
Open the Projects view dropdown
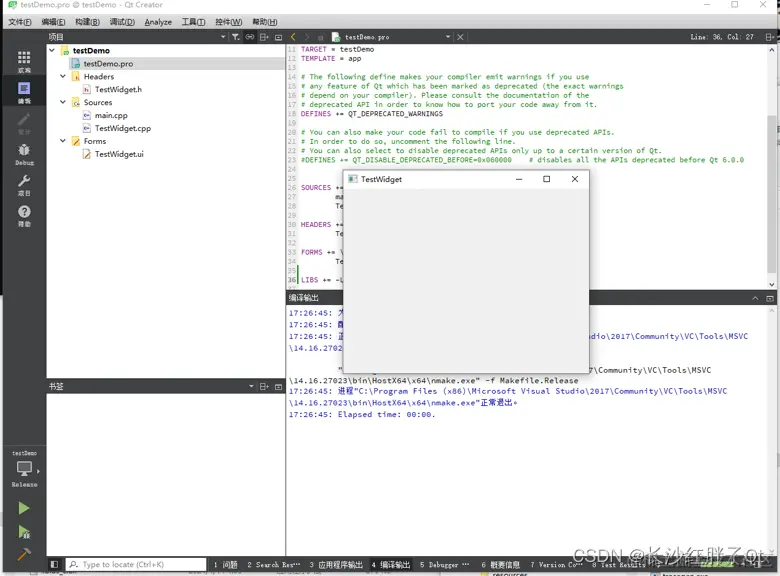(x=223, y=37)
